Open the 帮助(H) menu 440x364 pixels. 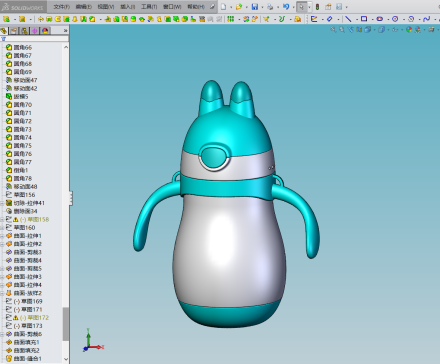(196, 7)
